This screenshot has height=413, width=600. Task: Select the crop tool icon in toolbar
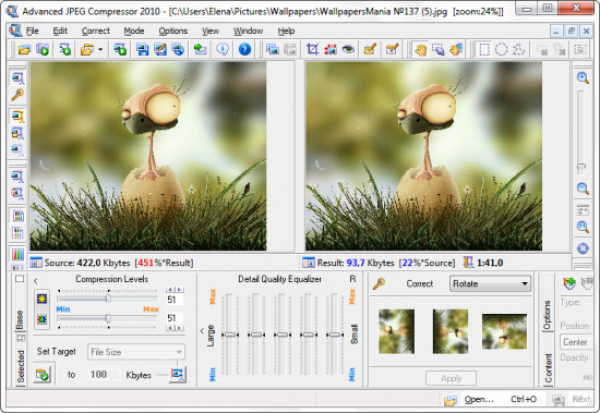[312, 49]
